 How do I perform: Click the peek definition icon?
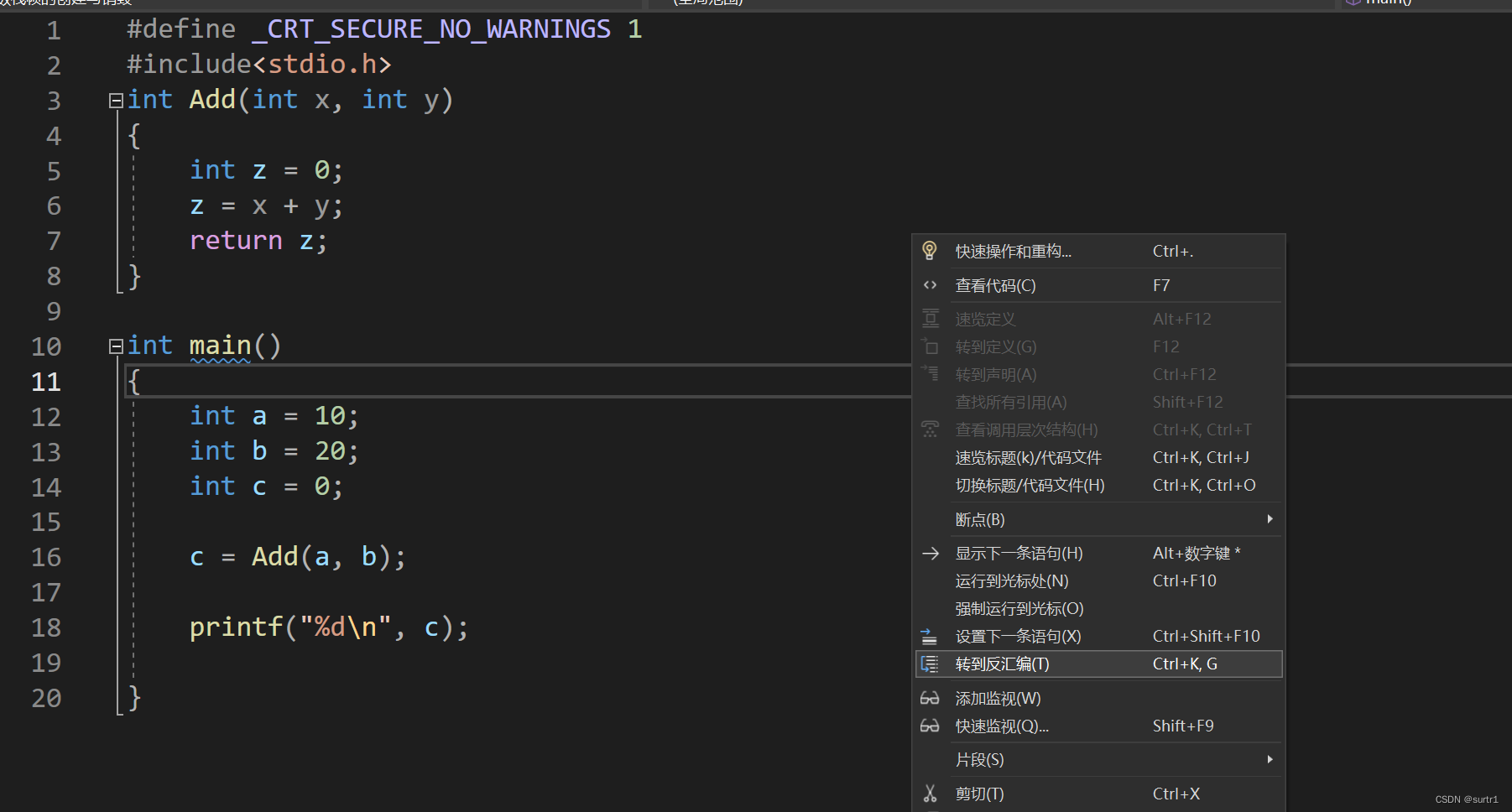tap(930, 319)
